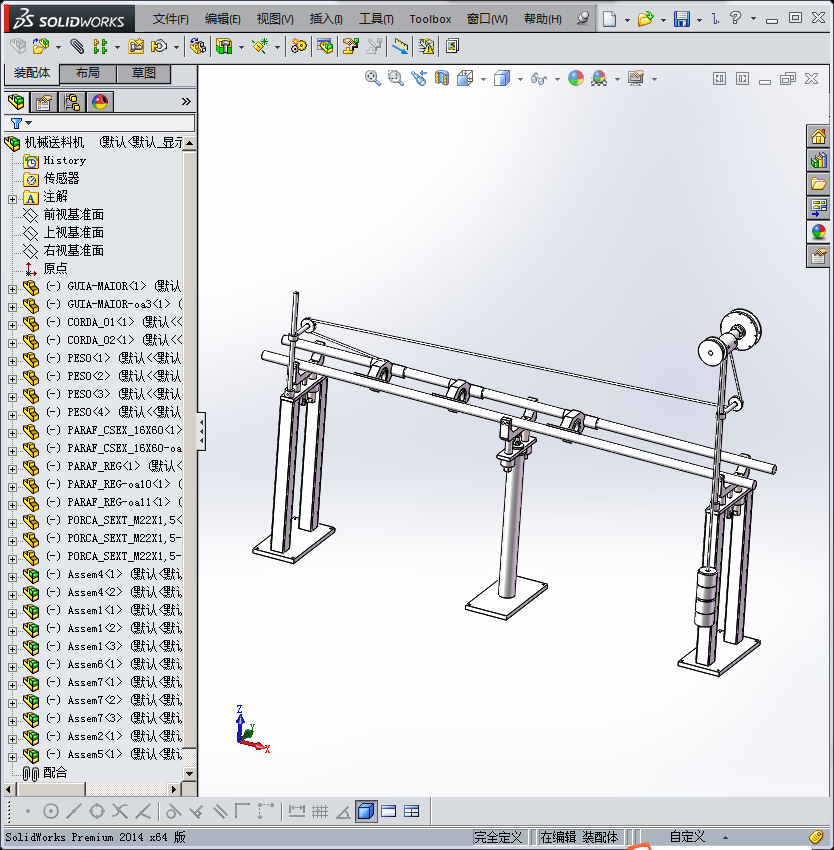The image size is (834, 850).
Task: Open the Edit Appearance color ball icon
Action: pos(576,78)
